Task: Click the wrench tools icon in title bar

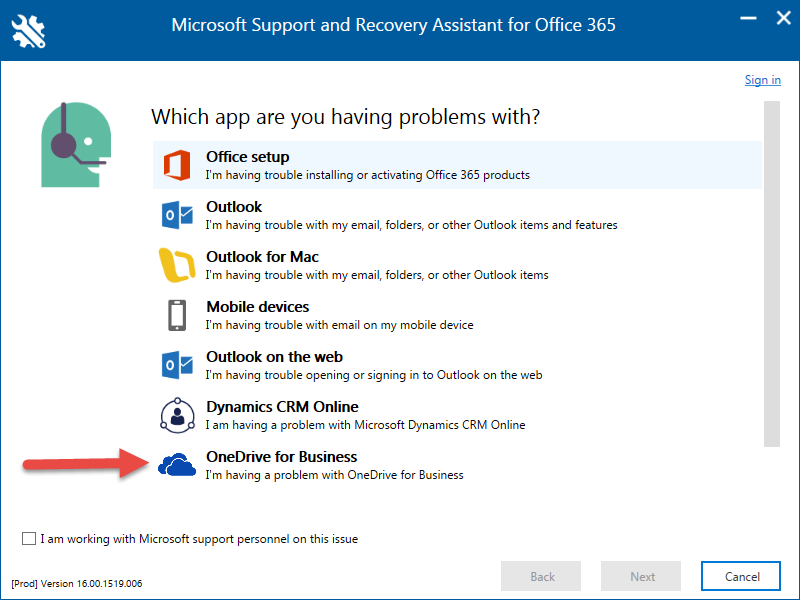Action: (29, 32)
